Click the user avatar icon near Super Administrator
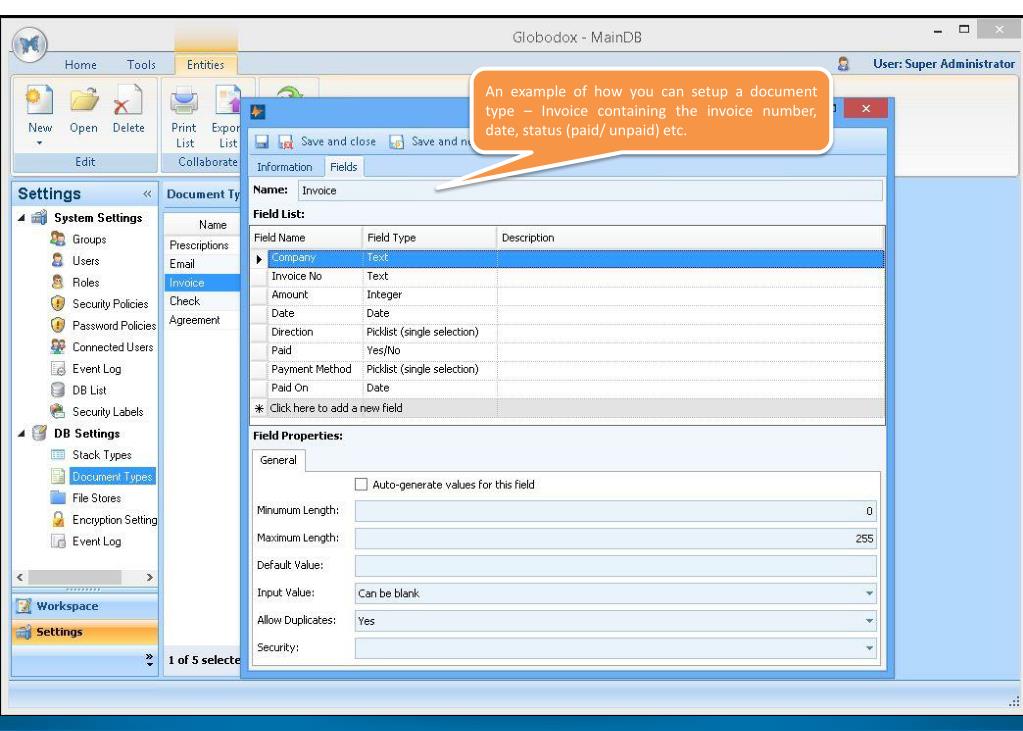The height and width of the screenshot is (731, 1023). point(843,64)
